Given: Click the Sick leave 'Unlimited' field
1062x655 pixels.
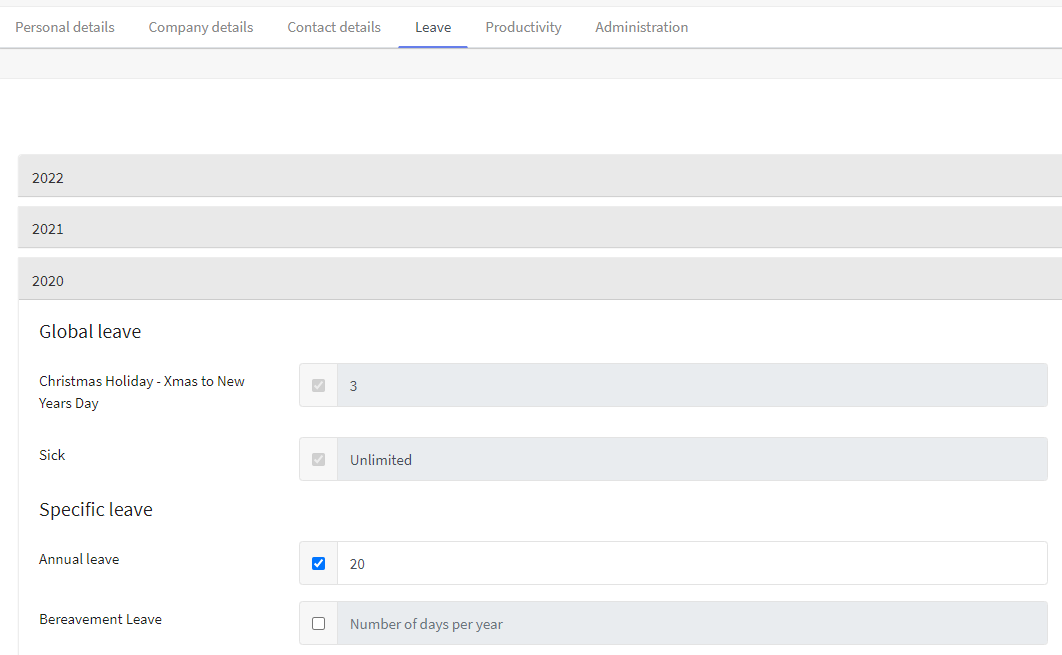Looking at the screenshot, I should coord(692,460).
